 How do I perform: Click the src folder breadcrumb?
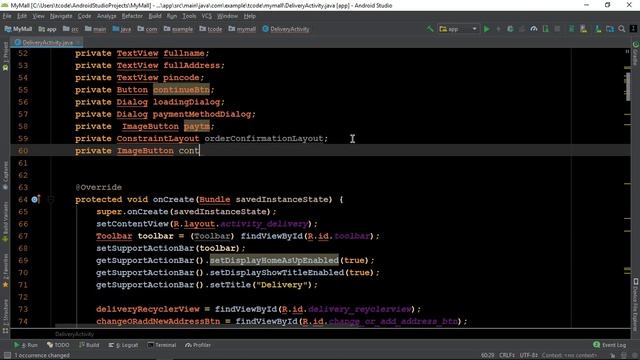(71, 29)
